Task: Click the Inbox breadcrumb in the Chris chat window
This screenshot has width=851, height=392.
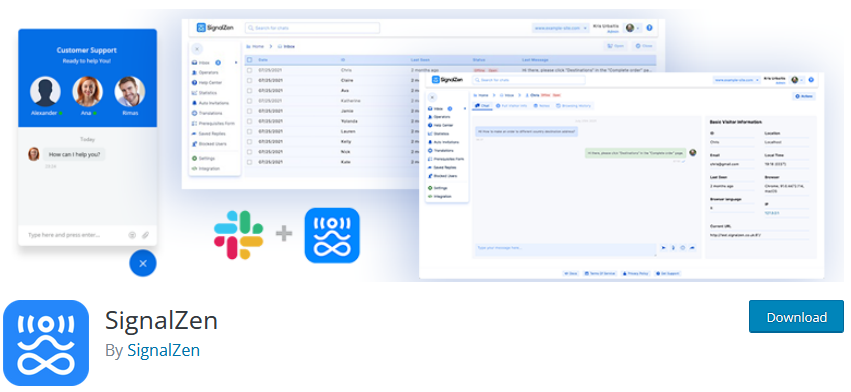Action: [x=507, y=95]
